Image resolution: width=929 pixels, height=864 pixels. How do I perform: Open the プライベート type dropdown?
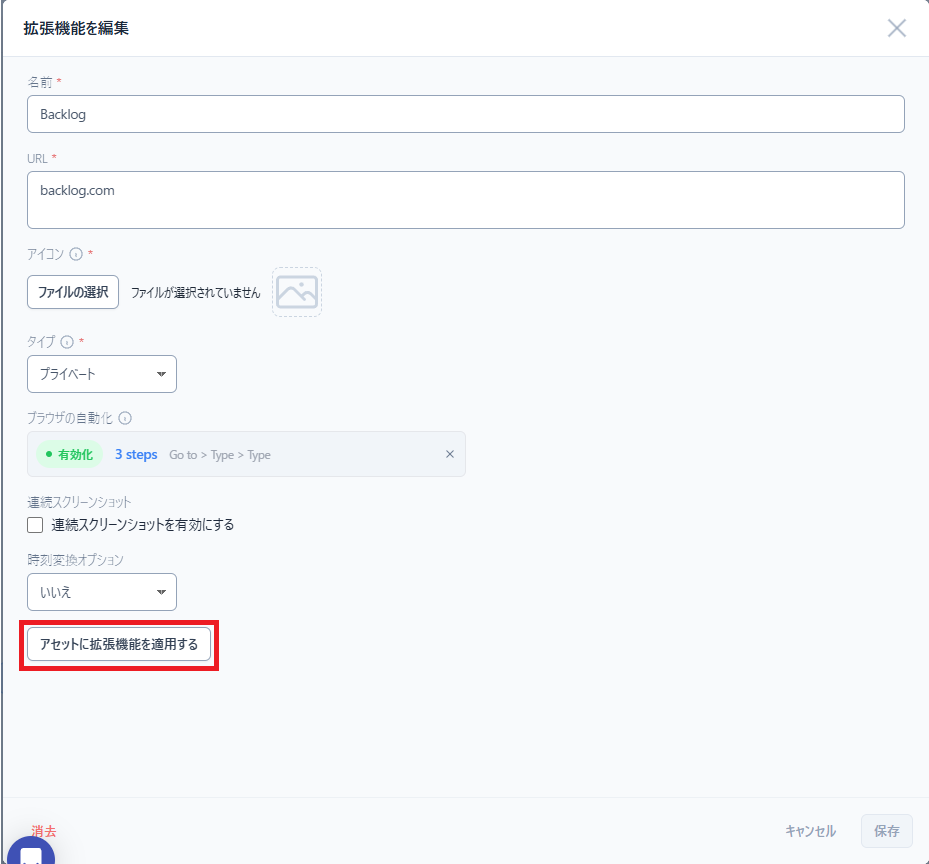click(102, 374)
